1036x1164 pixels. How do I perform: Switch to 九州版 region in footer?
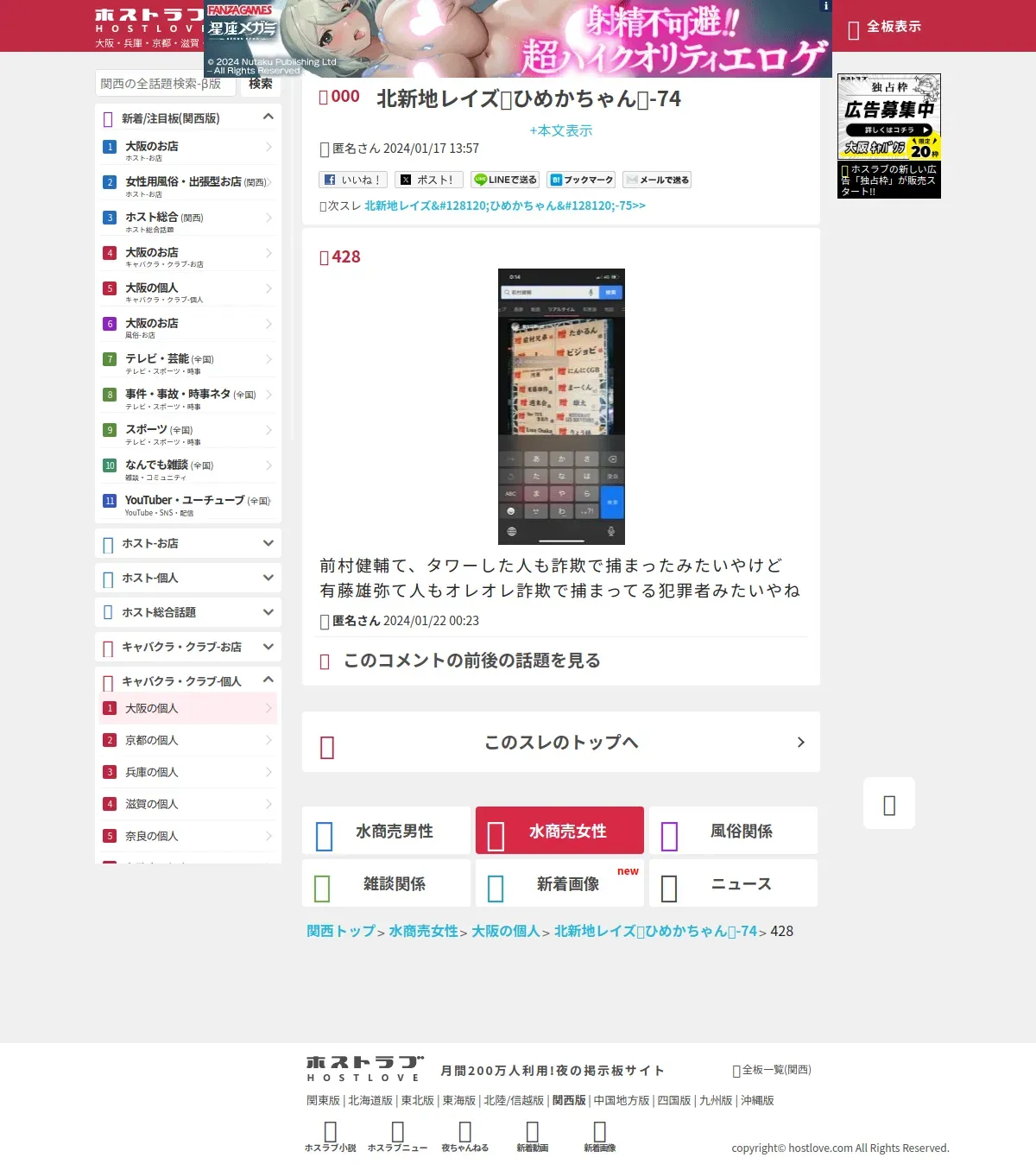point(716,1100)
